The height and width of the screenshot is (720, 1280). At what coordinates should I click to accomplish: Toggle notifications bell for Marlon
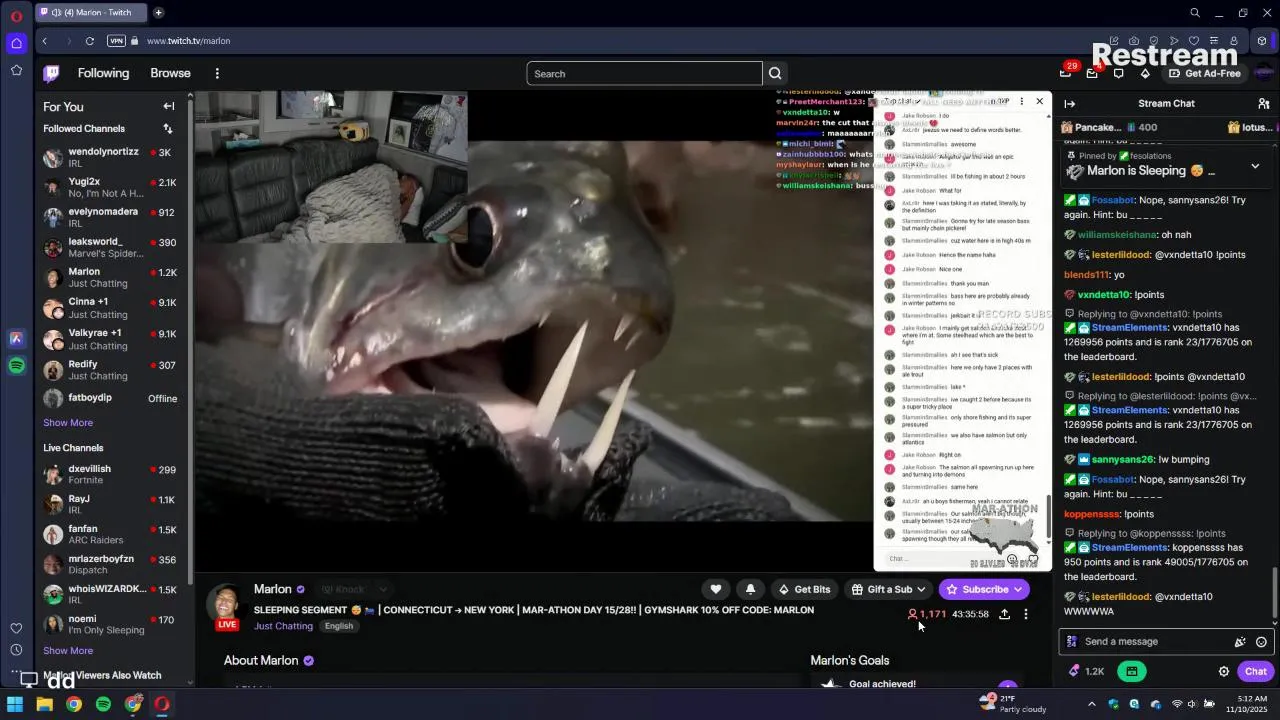(751, 589)
